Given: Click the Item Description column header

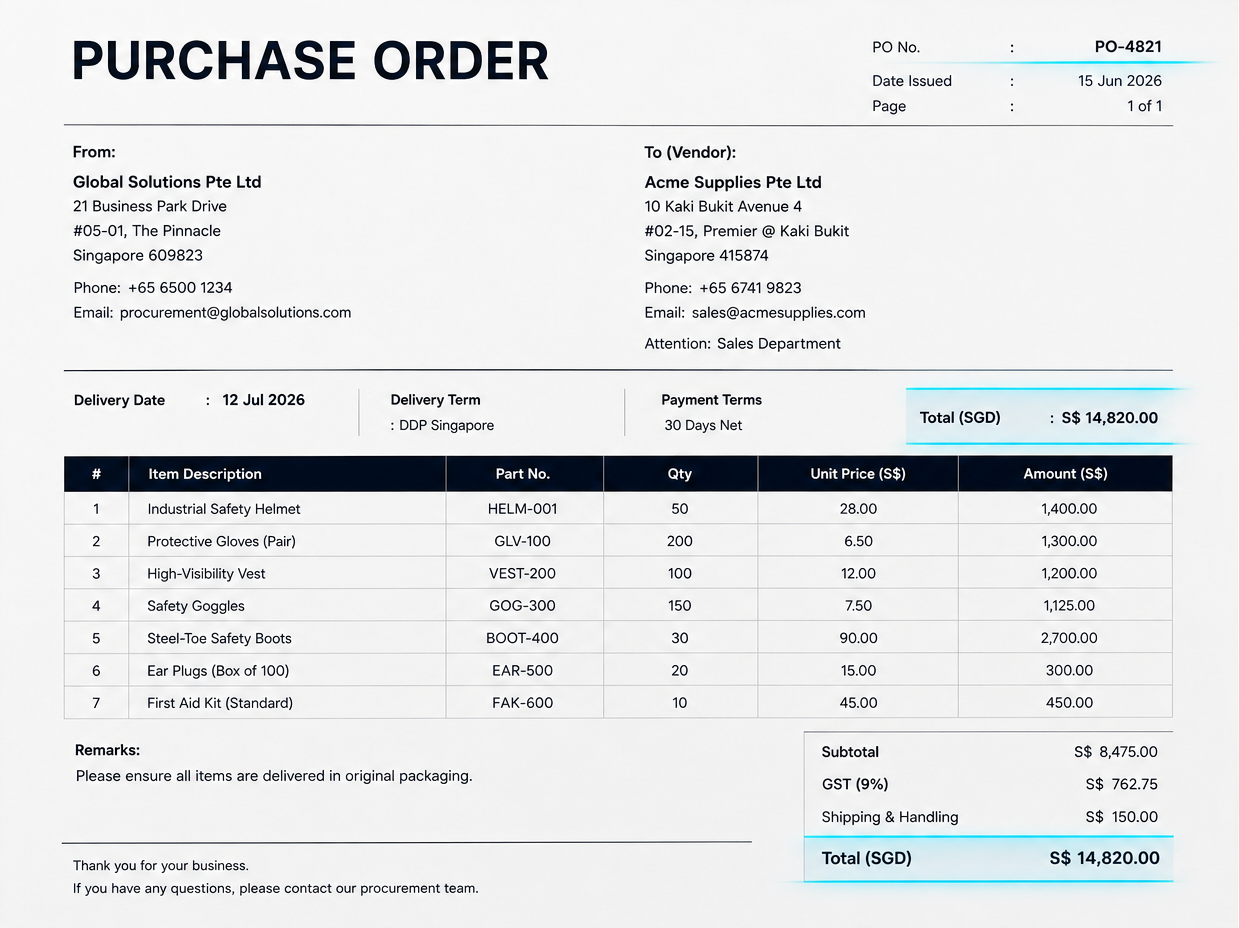Looking at the screenshot, I should pos(205,474).
